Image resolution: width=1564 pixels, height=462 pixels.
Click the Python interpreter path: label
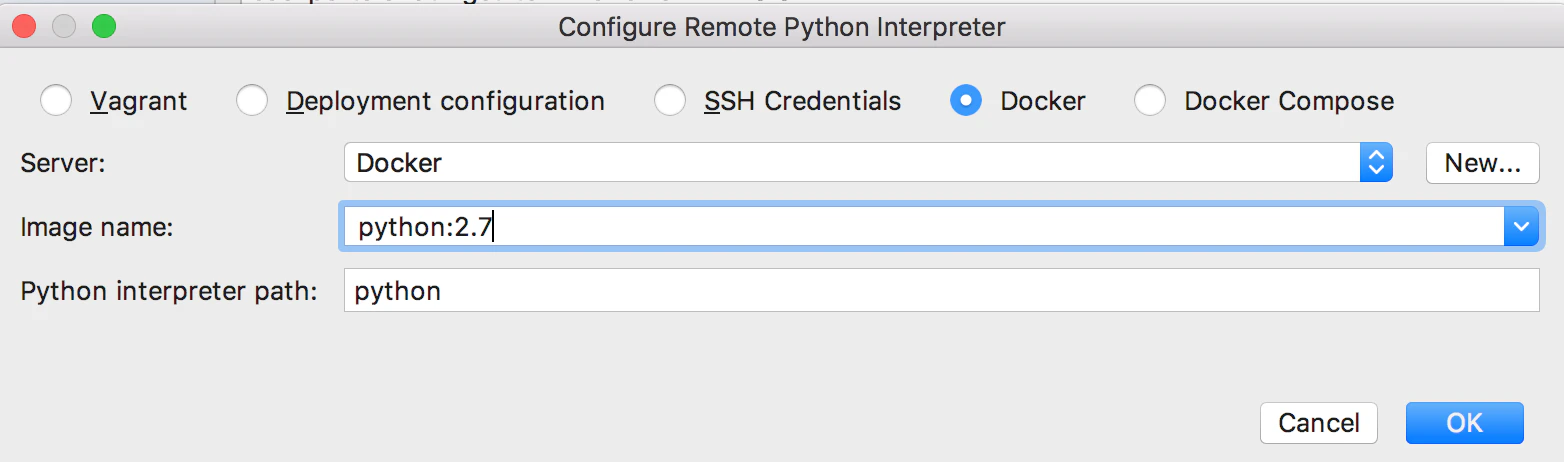(x=169, y=292)
